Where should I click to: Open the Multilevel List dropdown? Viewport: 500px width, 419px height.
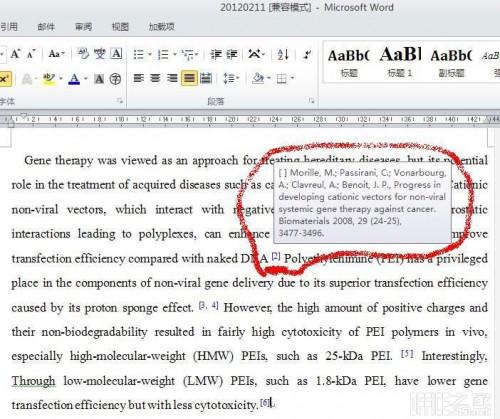(190, 54)
